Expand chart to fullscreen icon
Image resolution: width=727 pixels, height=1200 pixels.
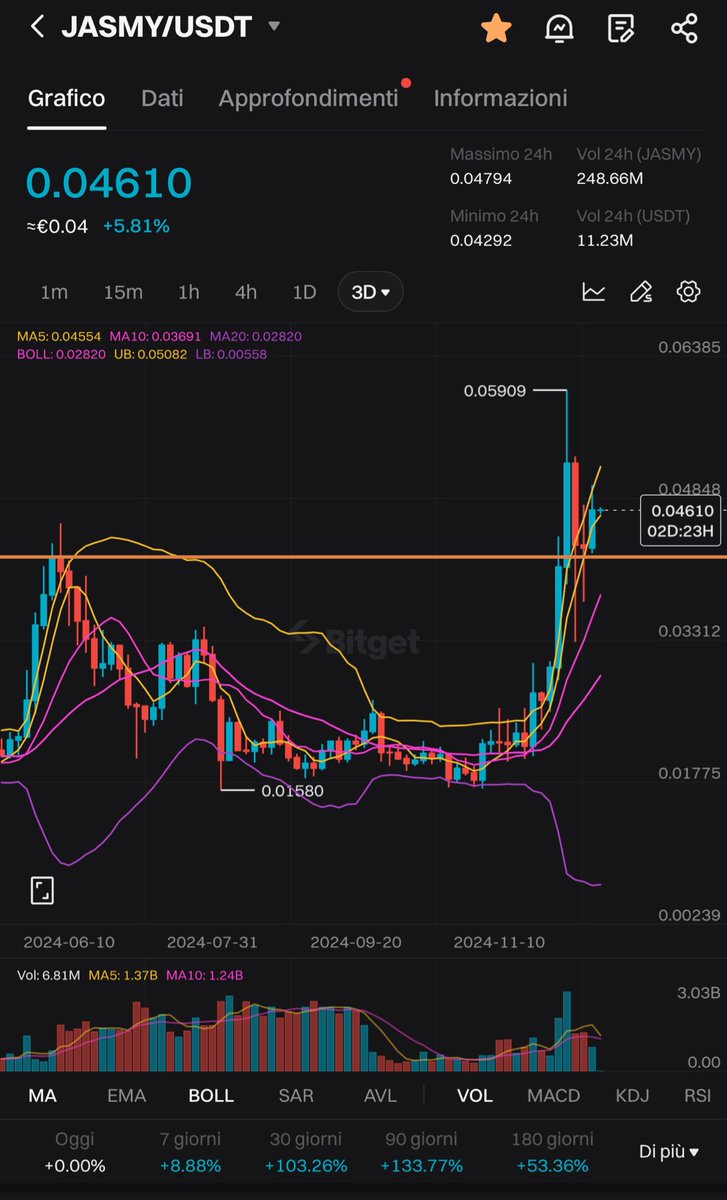point(42,890)
